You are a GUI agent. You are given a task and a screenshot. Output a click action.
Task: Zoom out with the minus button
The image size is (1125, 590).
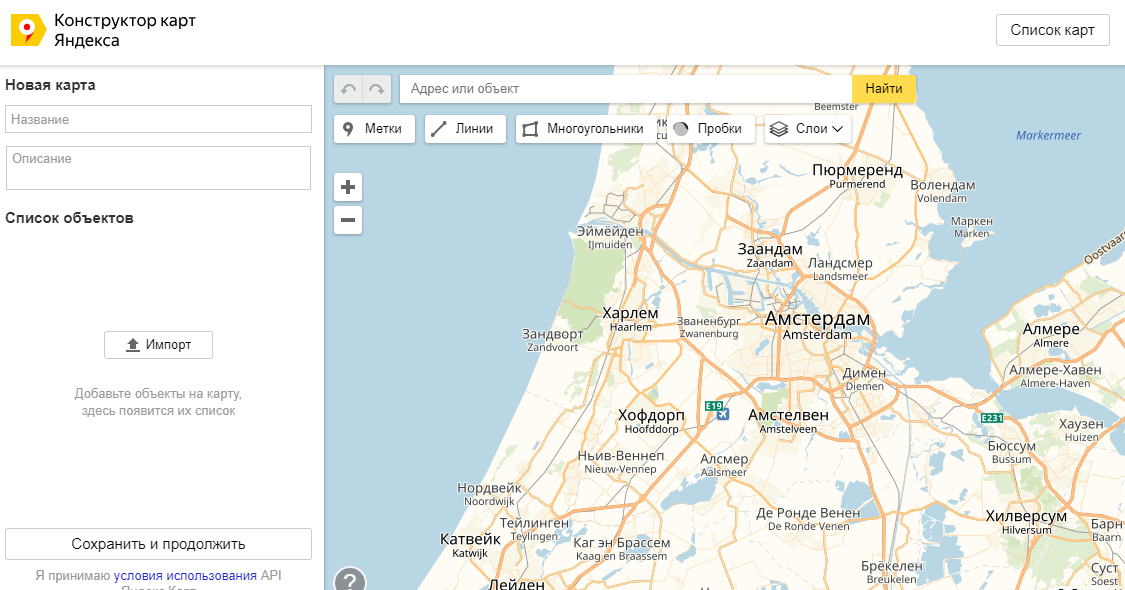coord(348,220)
